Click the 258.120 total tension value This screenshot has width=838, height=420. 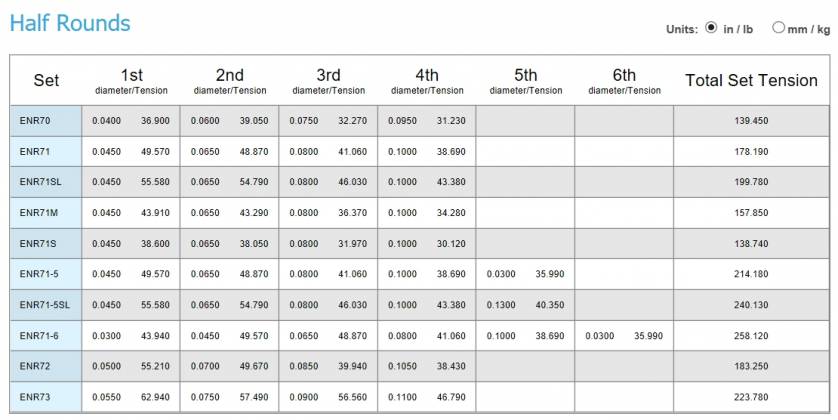tap(751, 336)
